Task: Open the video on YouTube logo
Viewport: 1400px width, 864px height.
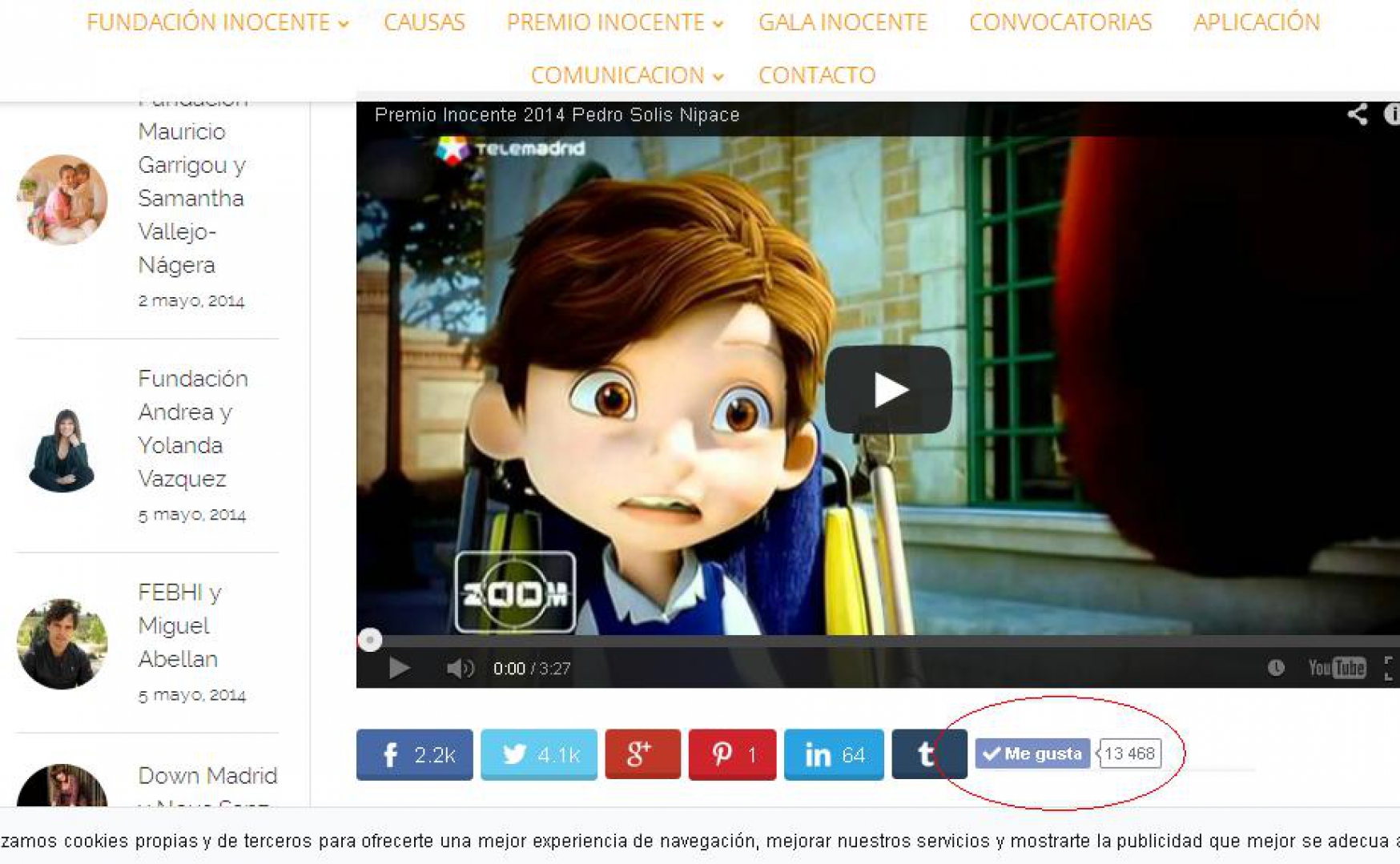Action: pos(1337,668)
